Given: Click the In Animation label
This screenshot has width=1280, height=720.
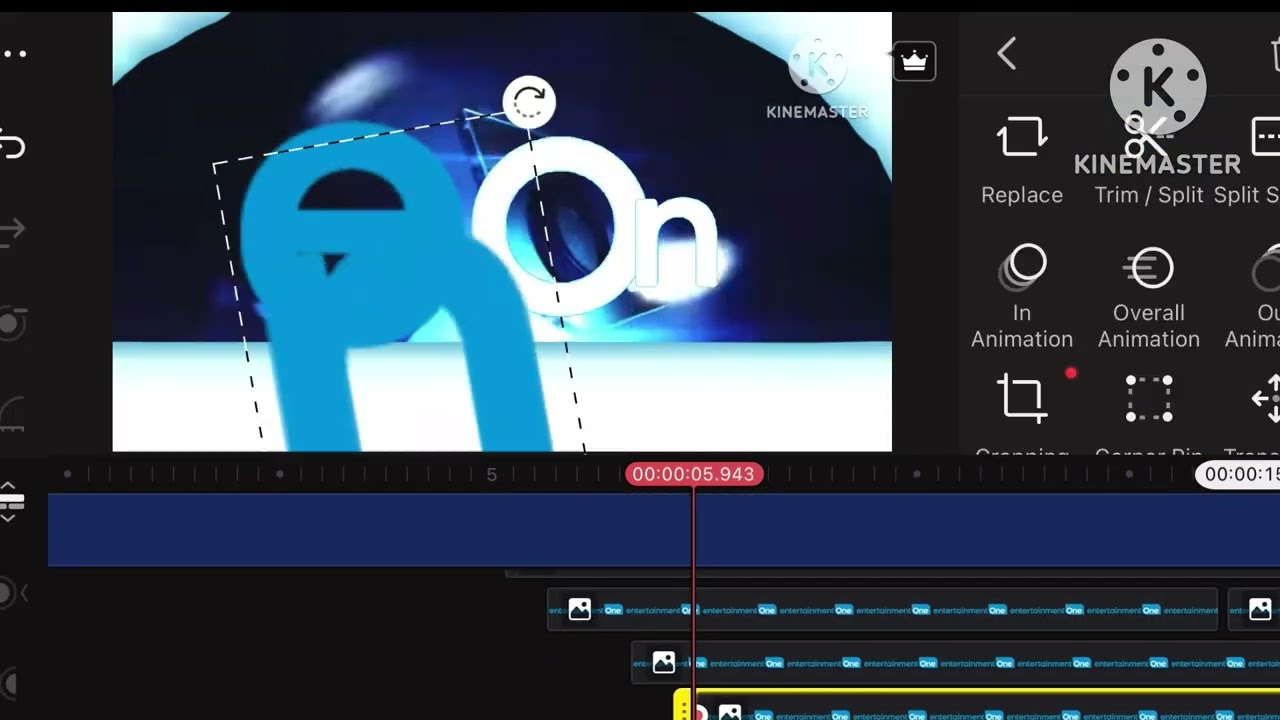Looking at the screenshot, I should pyautogui.click(x=1021, y=326).
